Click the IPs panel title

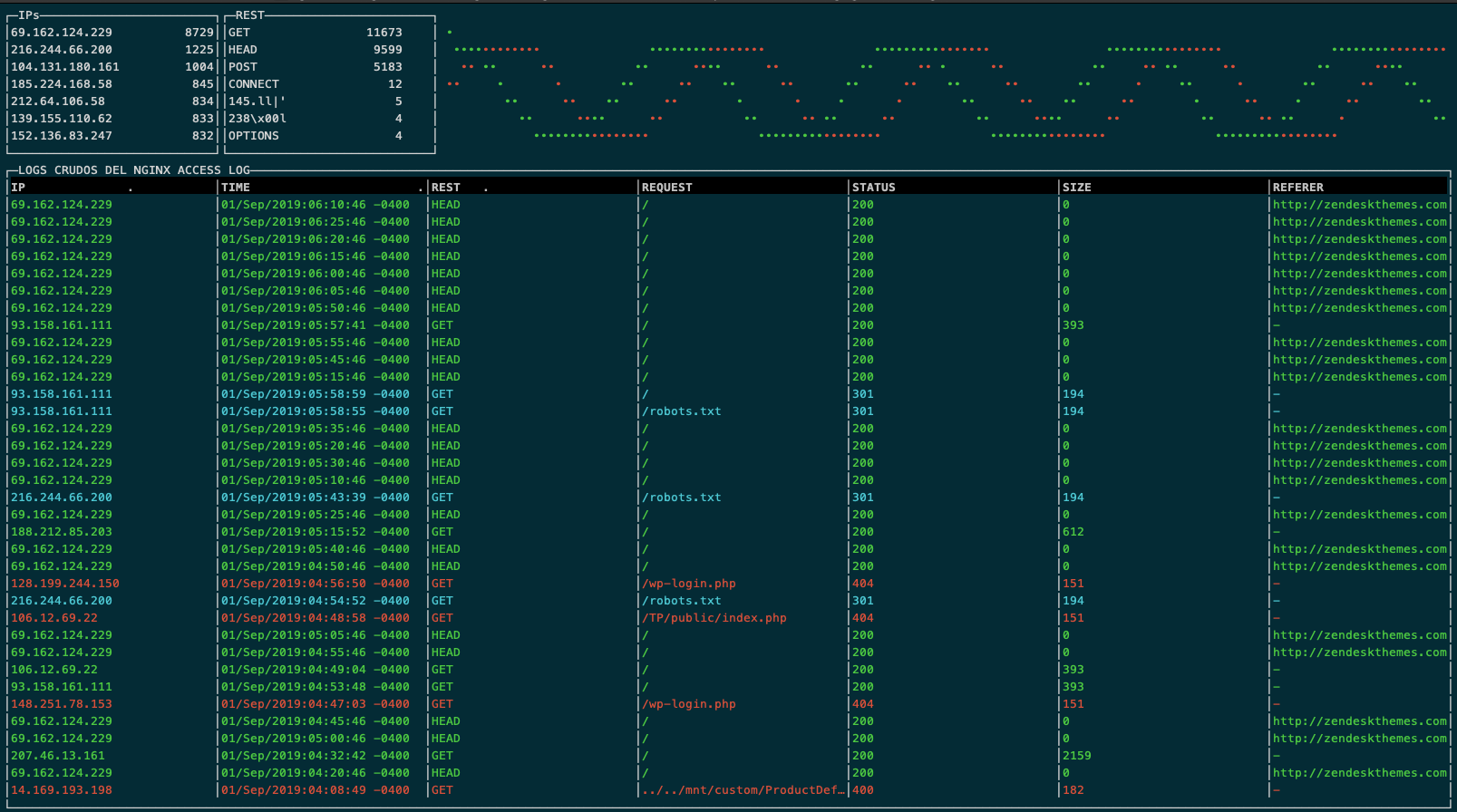click(x=29, y=14)
